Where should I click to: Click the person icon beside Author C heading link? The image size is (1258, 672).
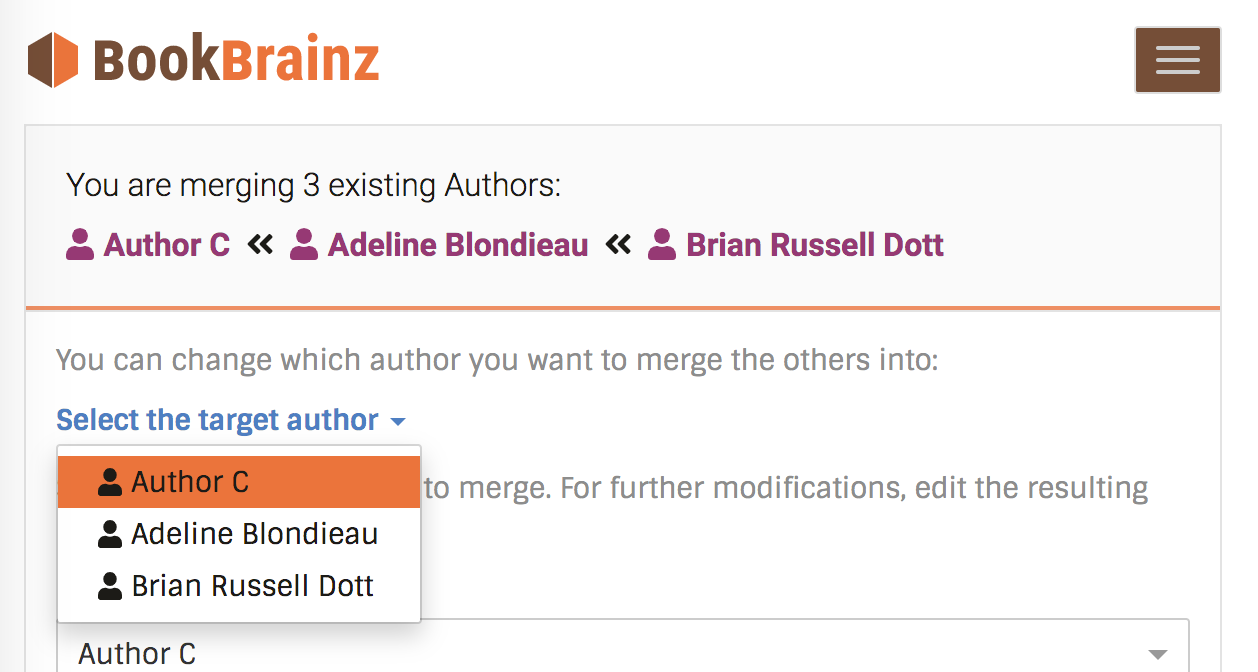(x=80, y=245)
